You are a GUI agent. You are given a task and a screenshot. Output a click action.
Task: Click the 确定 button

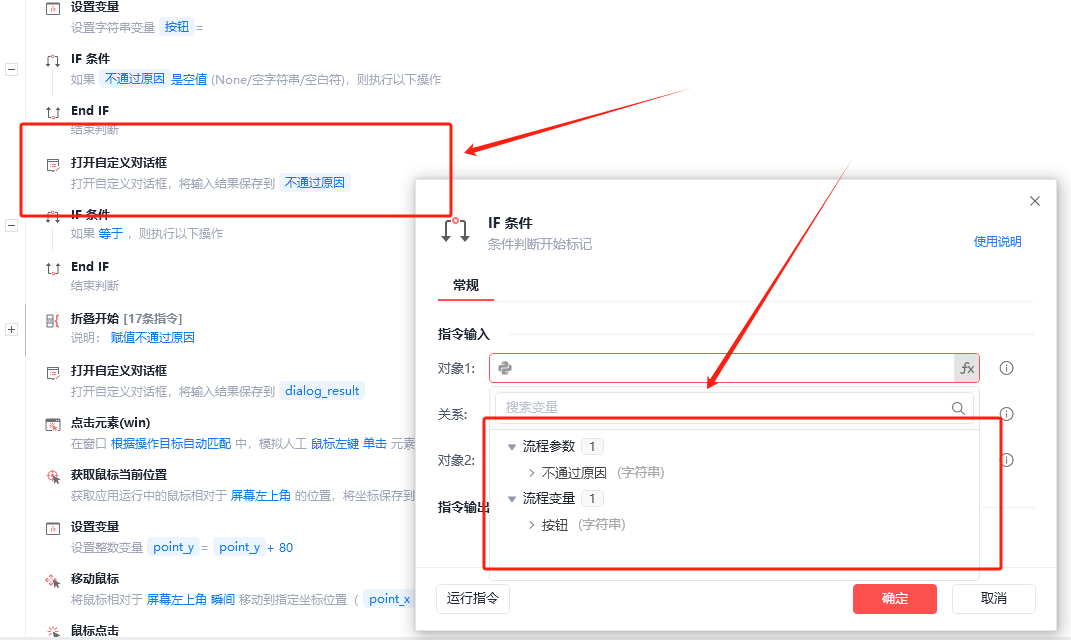click(x=895, y=598)
